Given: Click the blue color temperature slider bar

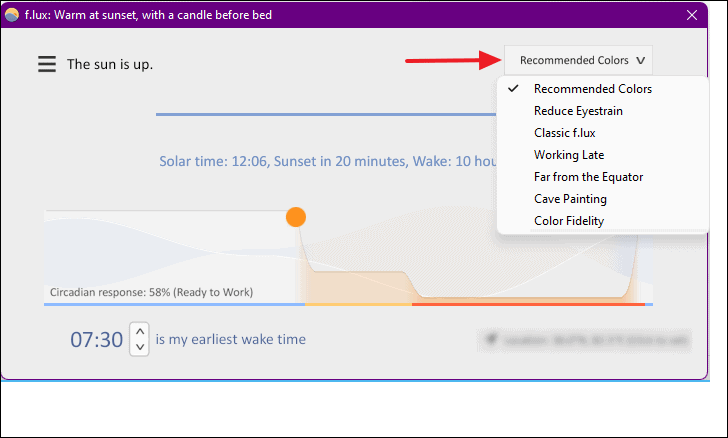Looking at the screenshot, I should point(326,114).
